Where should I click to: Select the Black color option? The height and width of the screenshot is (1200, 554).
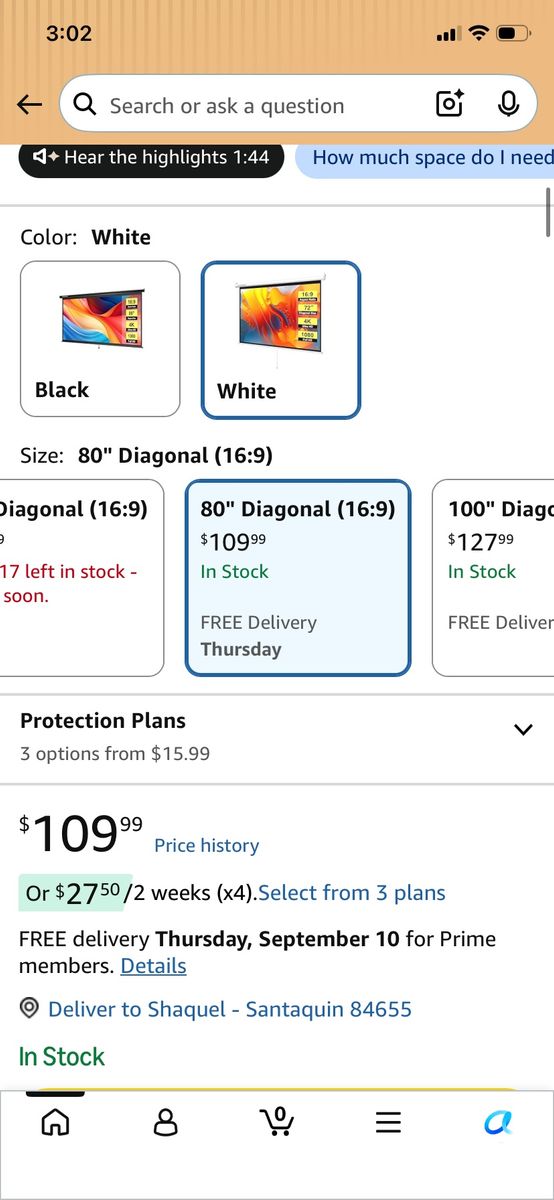point(100,339)
